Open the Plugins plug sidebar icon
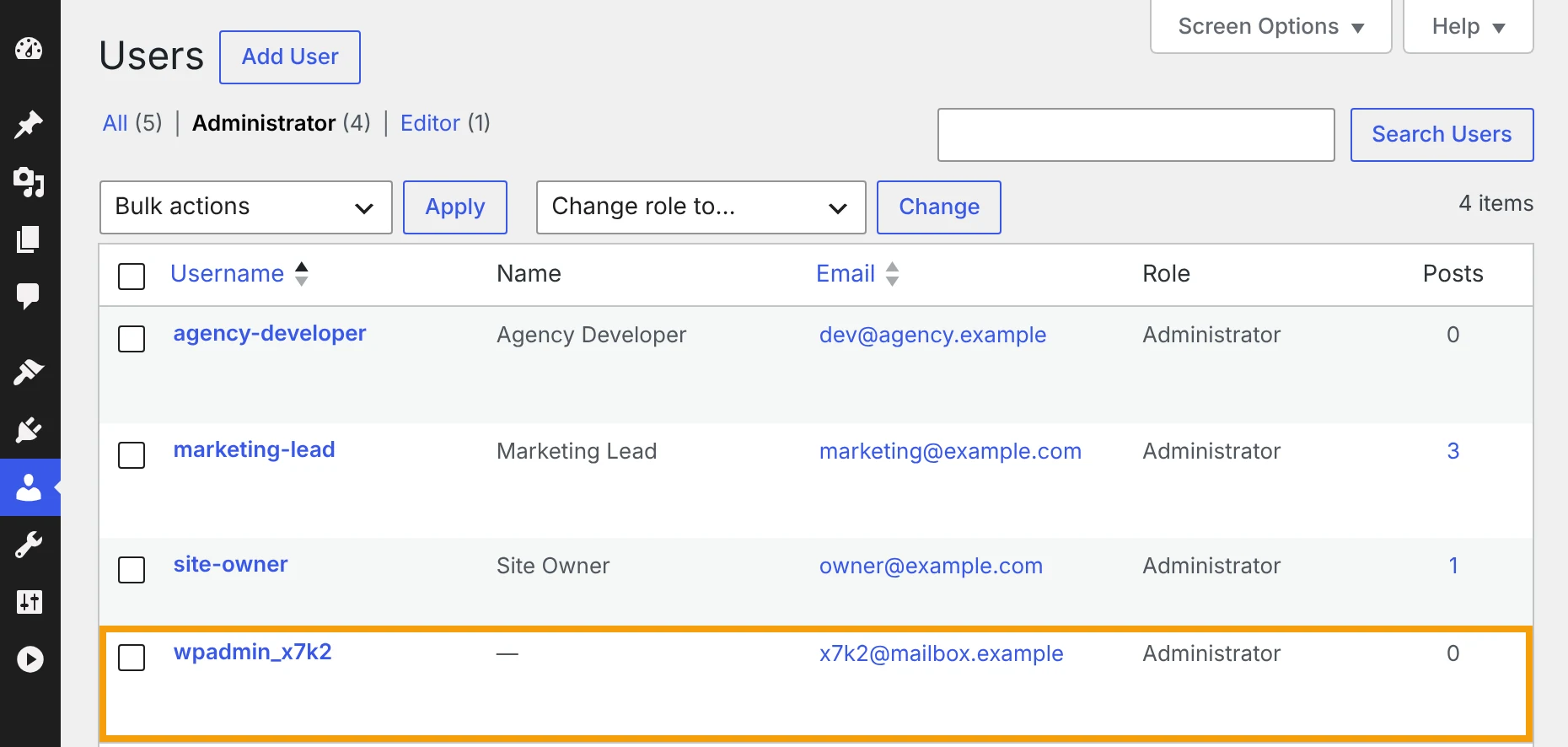This screenshot has width=1568, height=747. pos(29,430)
